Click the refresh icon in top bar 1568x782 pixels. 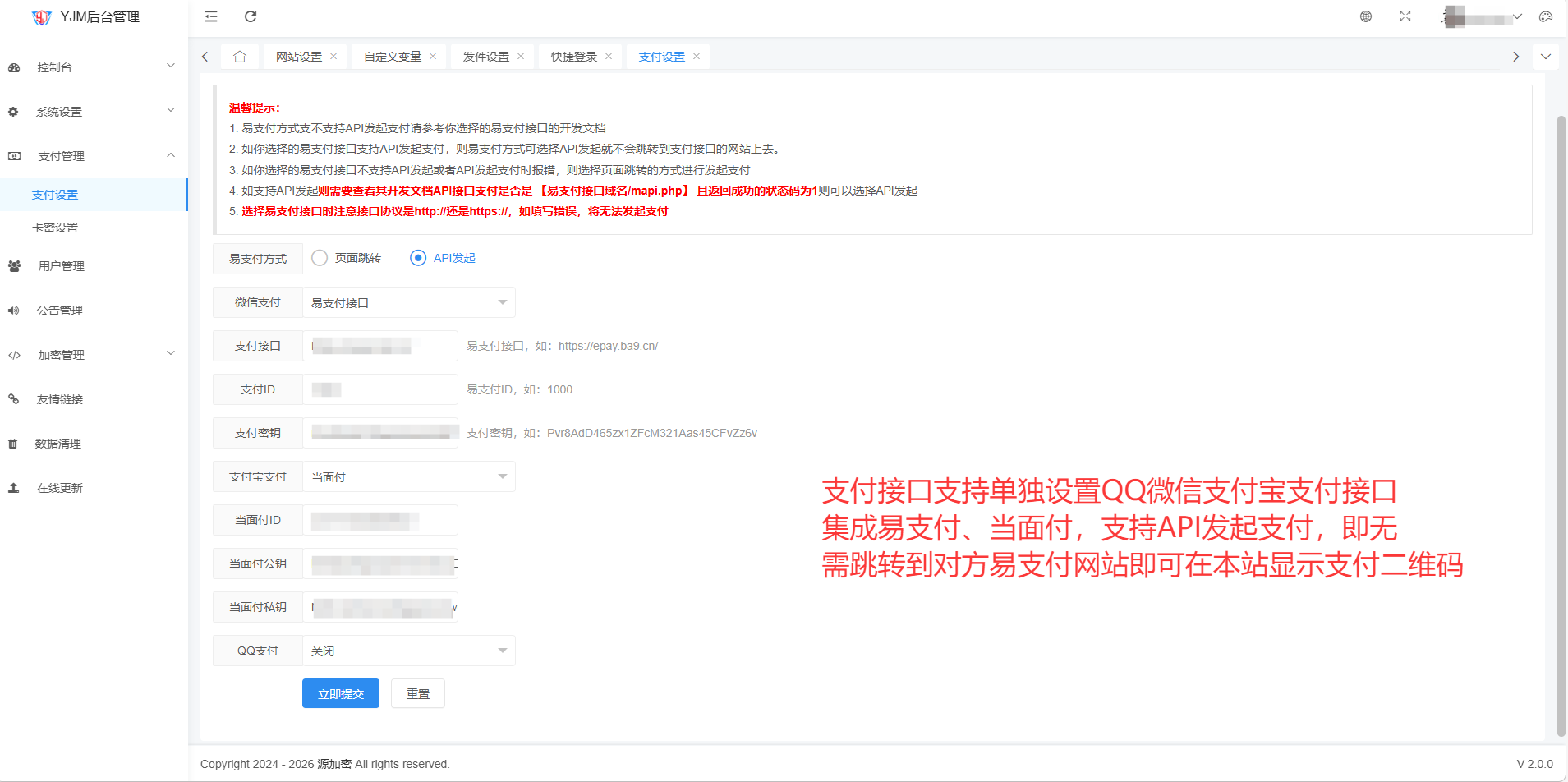[251, 16]
